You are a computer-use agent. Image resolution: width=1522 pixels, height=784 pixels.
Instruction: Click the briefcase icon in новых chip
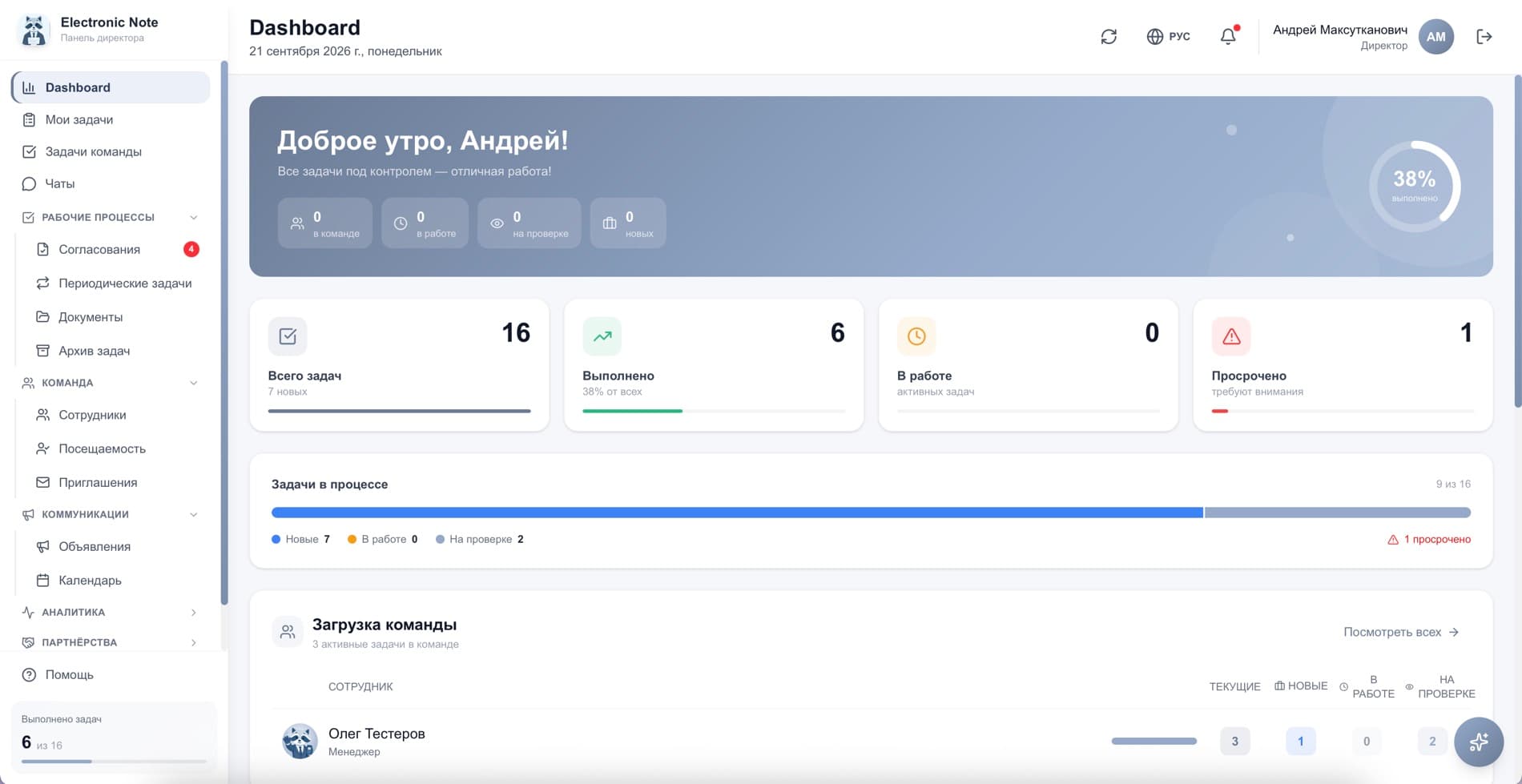[x=610, y=223]
